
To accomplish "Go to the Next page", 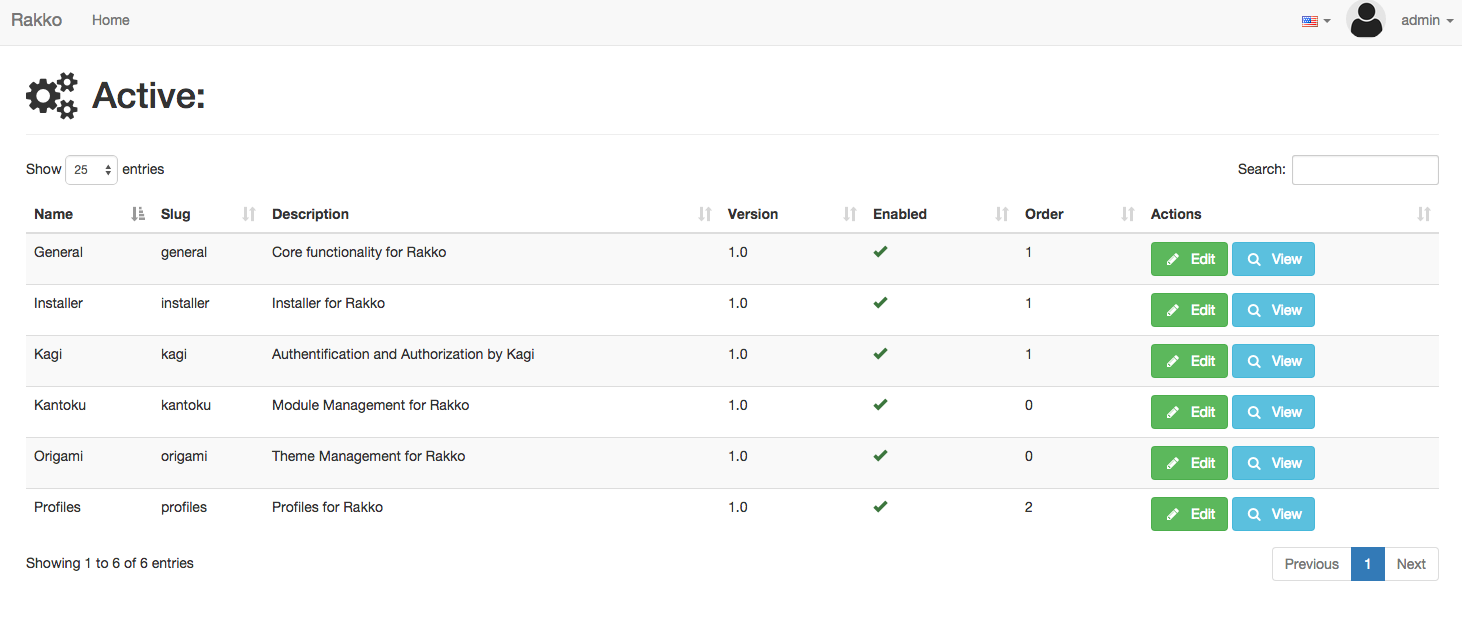I will [1411, 564].
